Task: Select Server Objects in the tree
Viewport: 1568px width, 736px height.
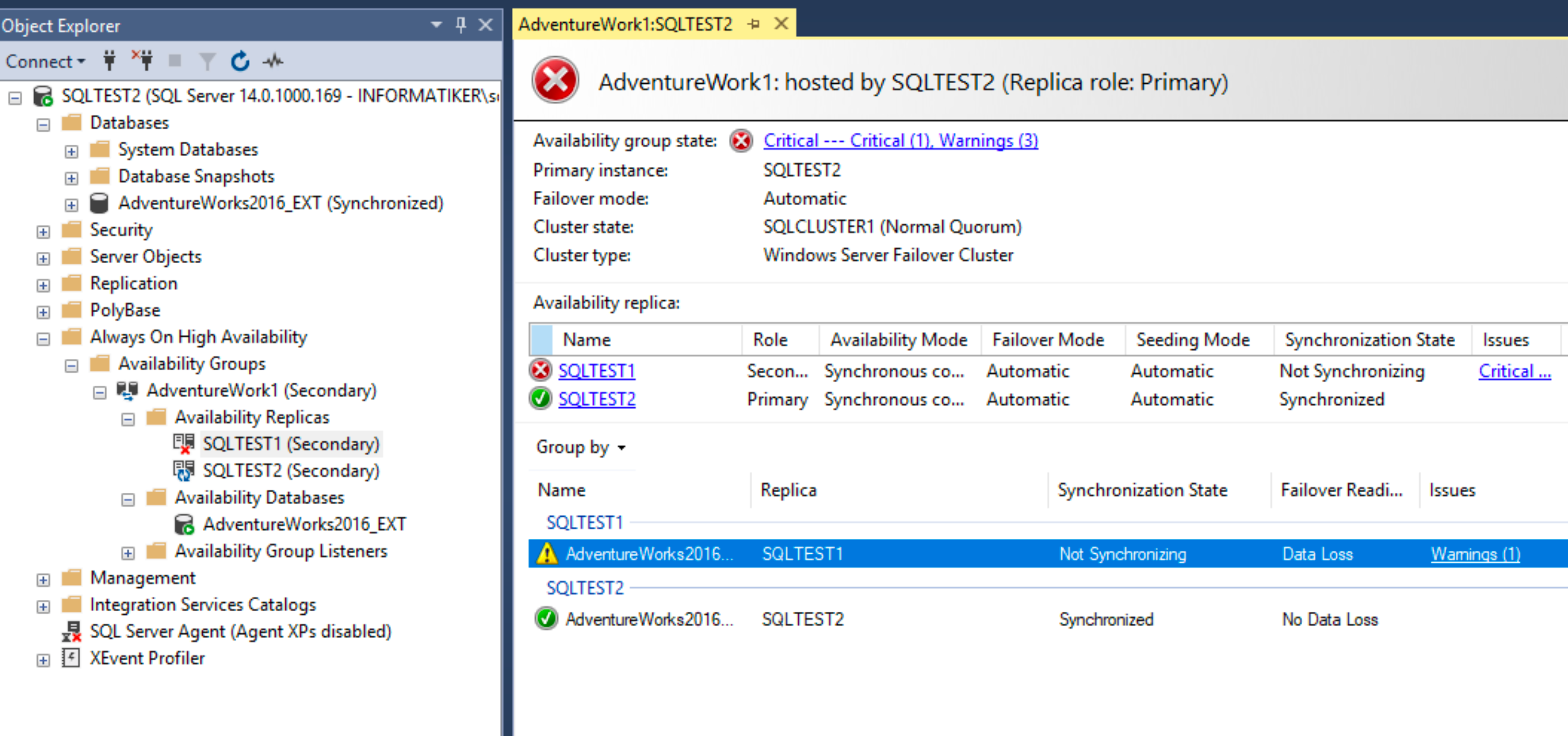Action: click(x=146, y=256)
